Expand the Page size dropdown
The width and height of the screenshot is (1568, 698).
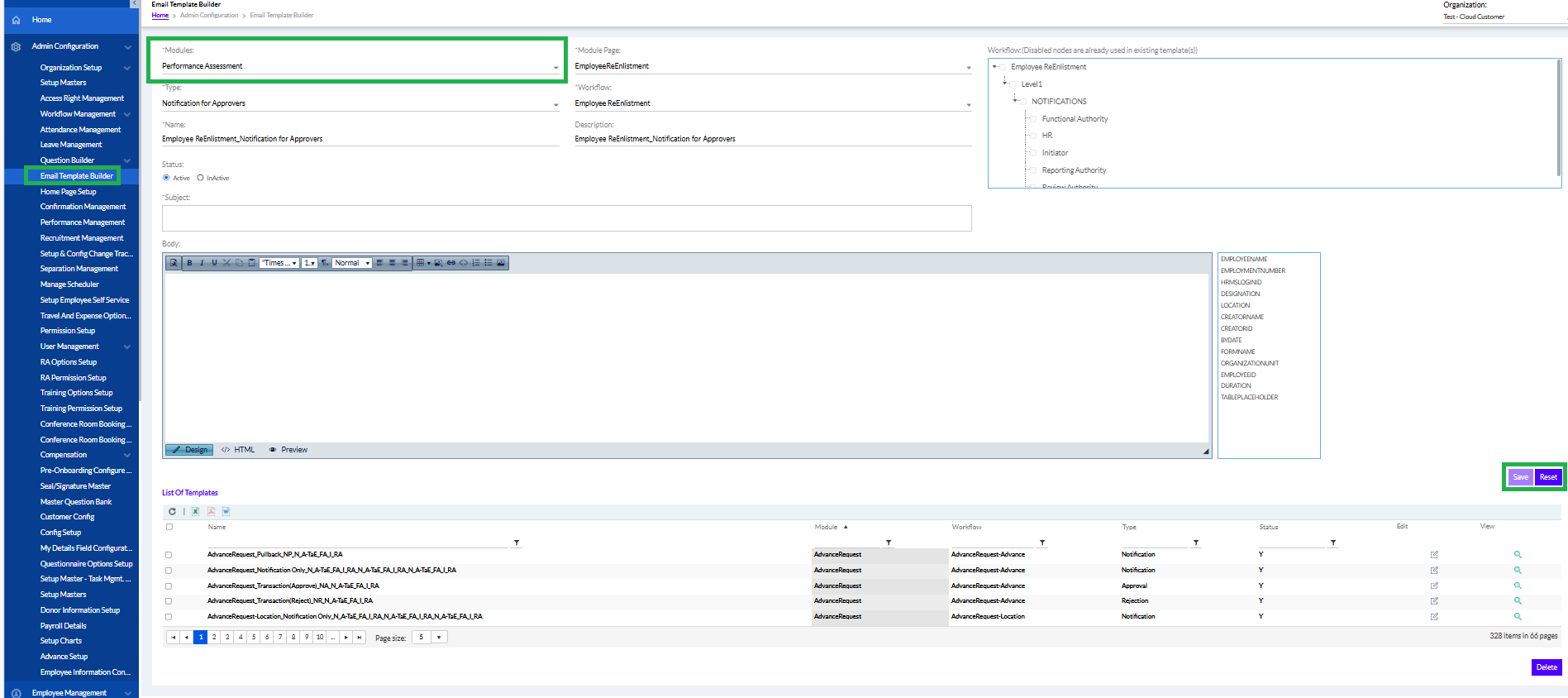pos(439,638)
